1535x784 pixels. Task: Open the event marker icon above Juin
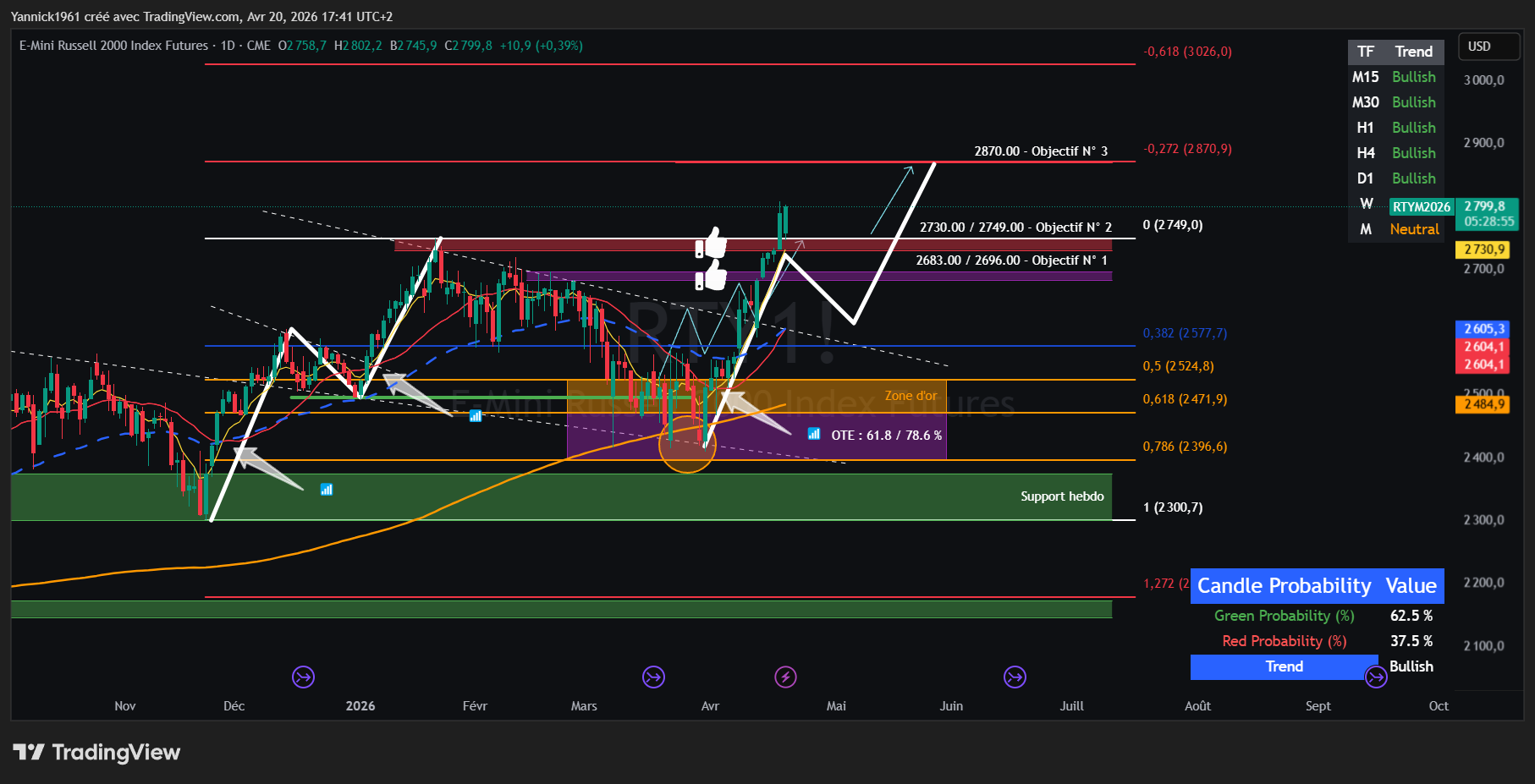pos(1015,677)
